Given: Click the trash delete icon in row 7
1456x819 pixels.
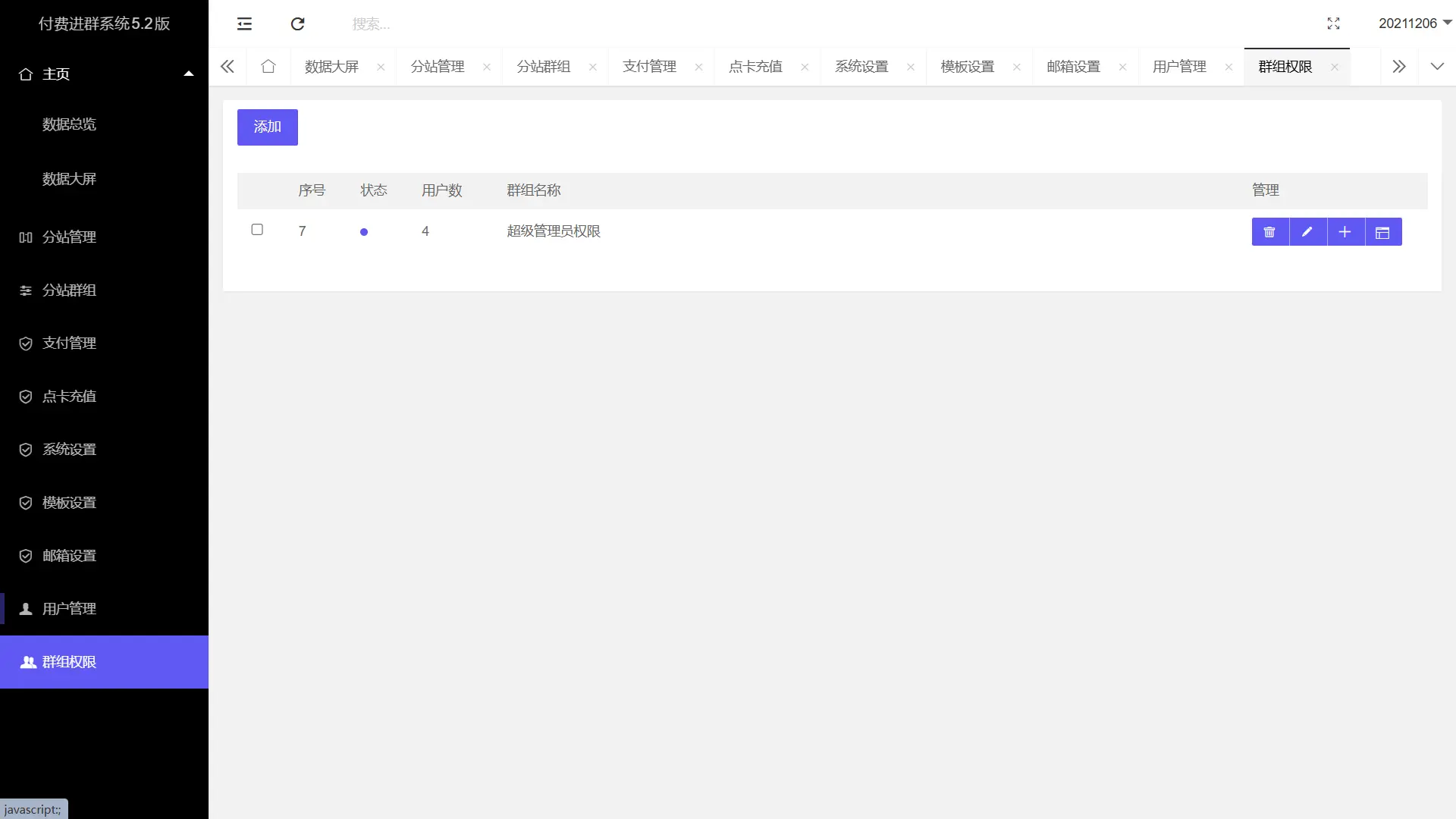Looking at the screenshot, I should point(1269,232).
